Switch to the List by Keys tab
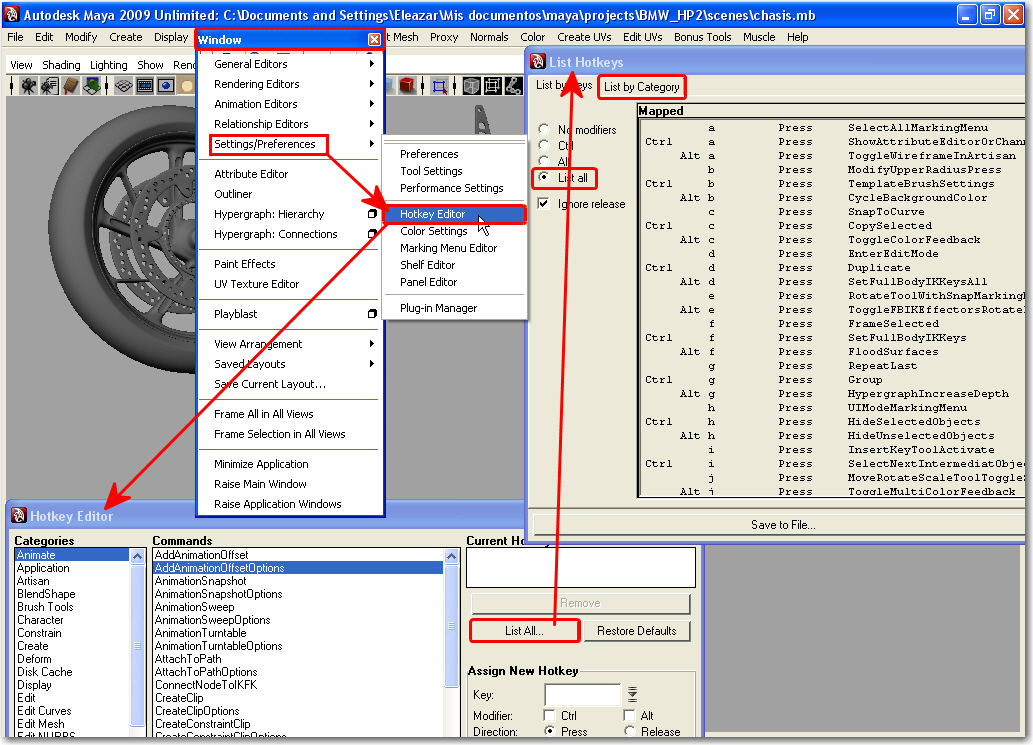This screenshot has width=1033, height=745. pos(564,85)
